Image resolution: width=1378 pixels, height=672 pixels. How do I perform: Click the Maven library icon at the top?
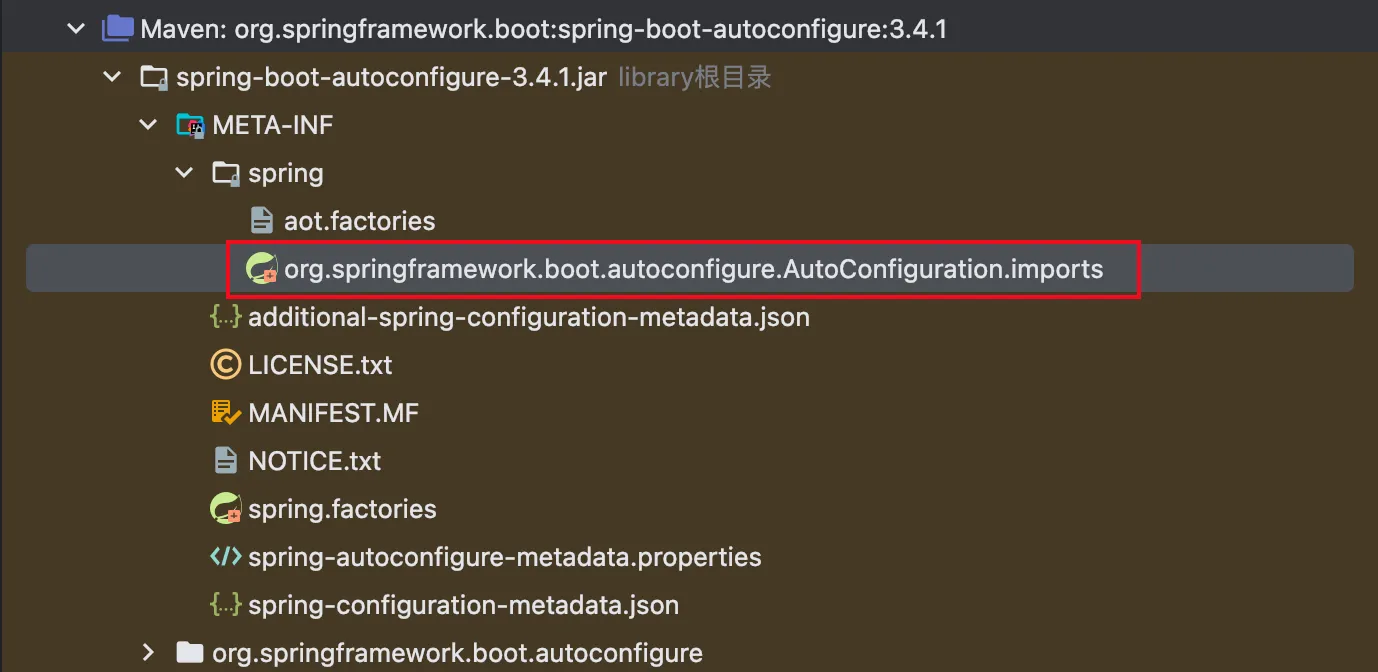(x=117, y=28)
